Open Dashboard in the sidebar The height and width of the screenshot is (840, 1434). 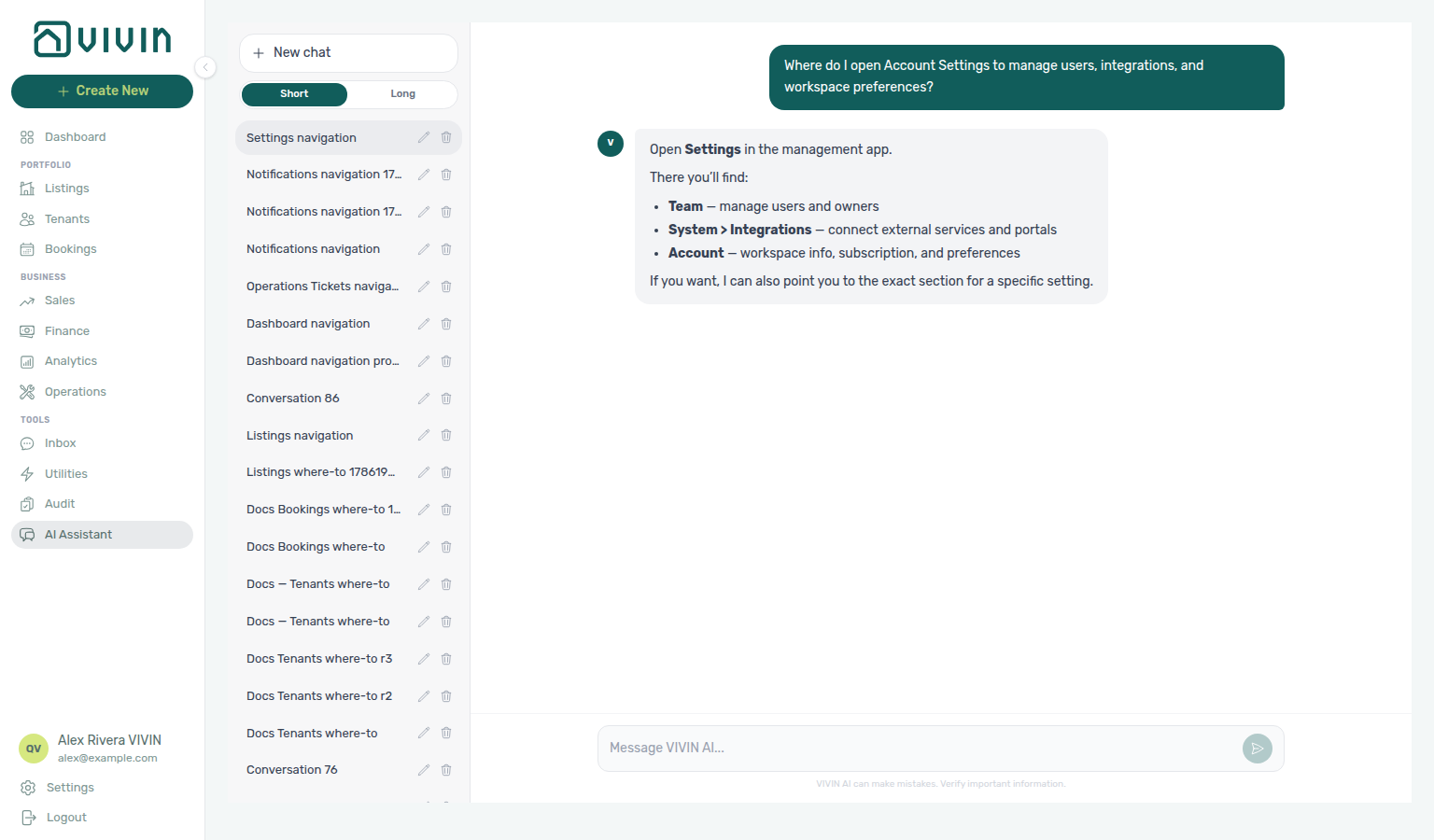point(102,137)
